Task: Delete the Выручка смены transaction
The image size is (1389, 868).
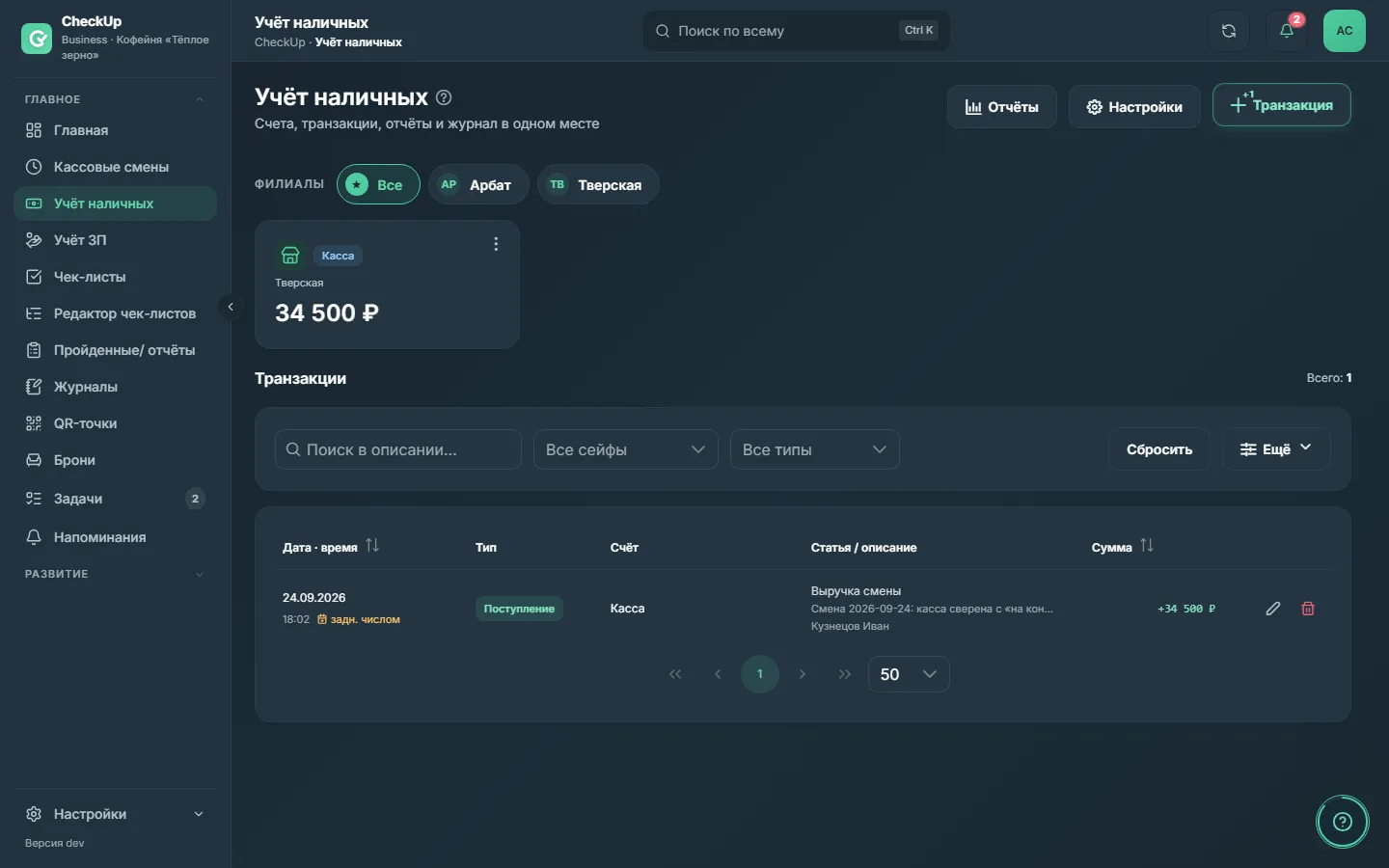Action: coord(1308,609)
